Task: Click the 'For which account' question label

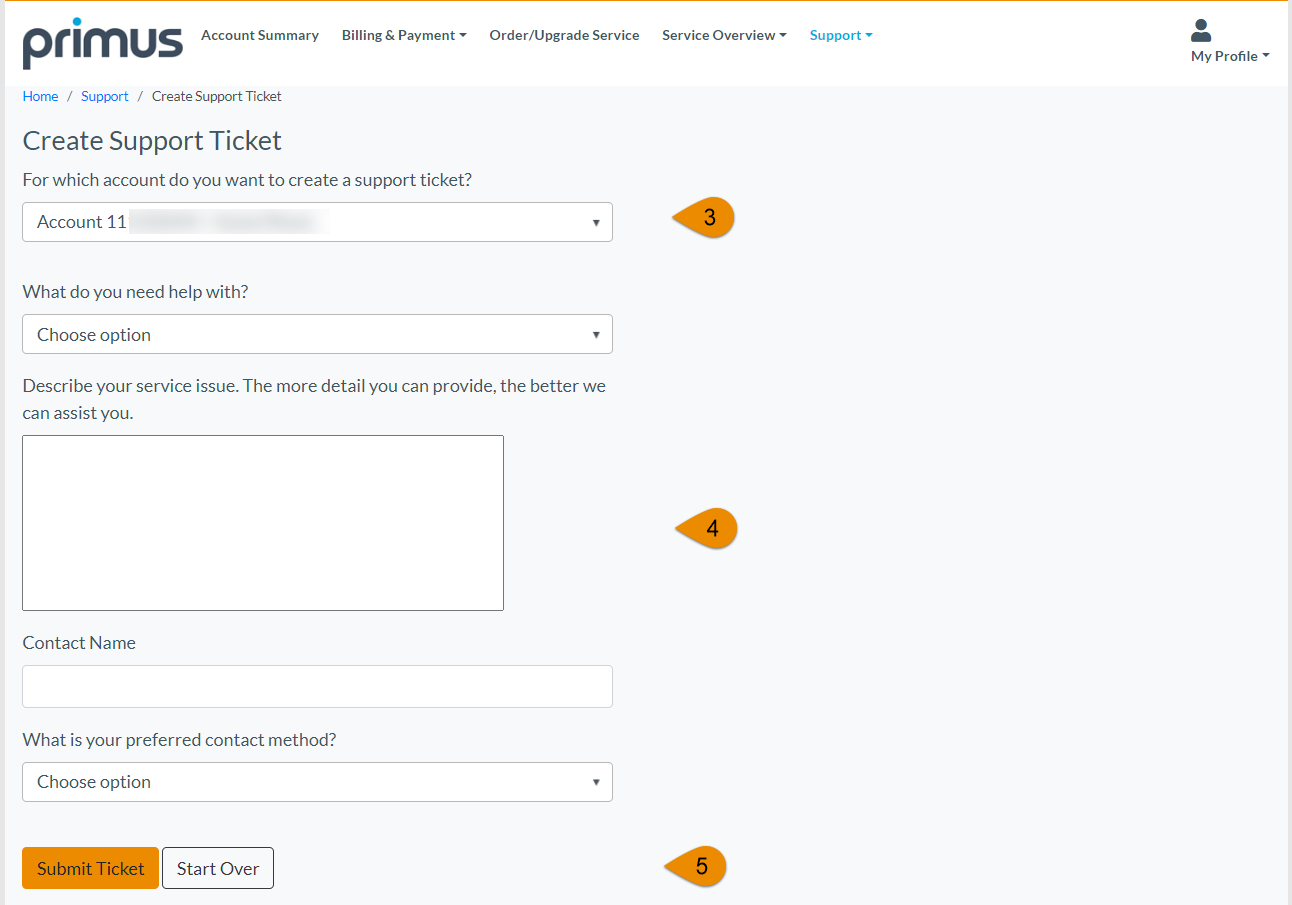Action: tap(247, 180)
